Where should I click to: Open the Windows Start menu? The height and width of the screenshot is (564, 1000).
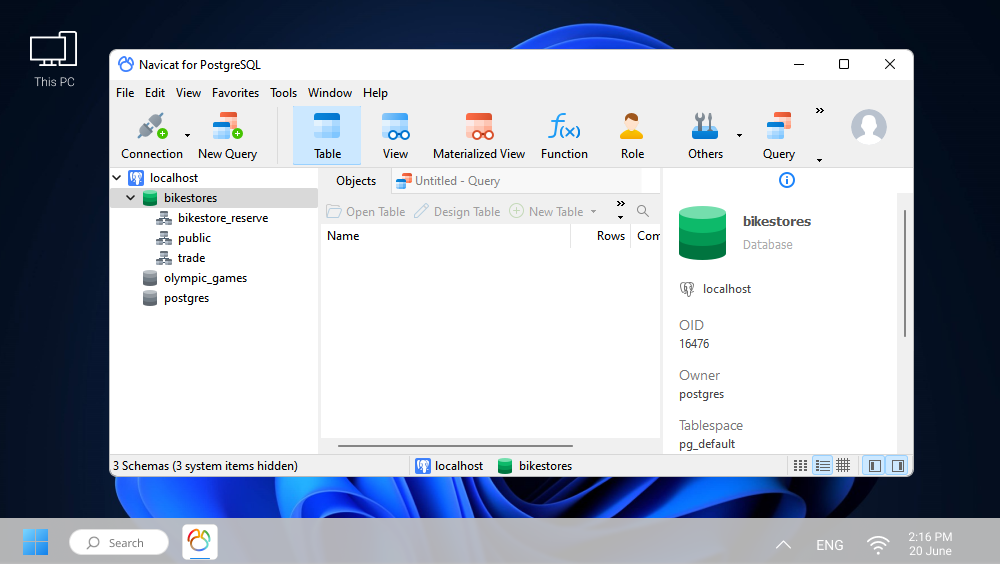(x=35, y=542)
